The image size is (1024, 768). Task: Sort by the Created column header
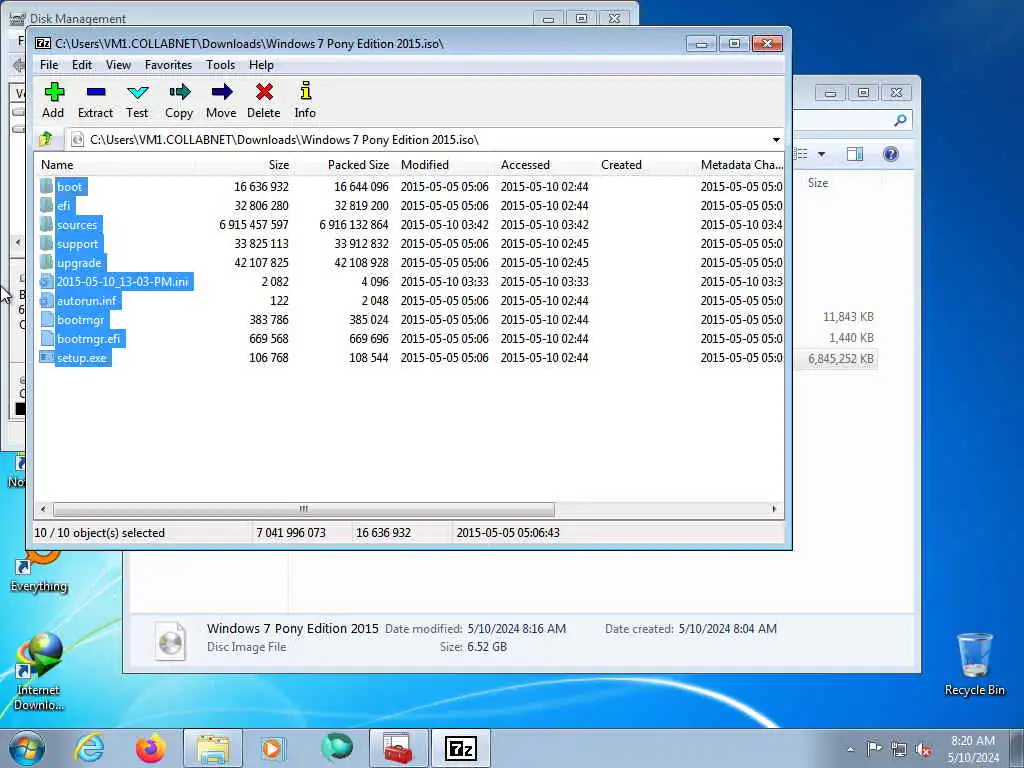click(x=645, y=165)
